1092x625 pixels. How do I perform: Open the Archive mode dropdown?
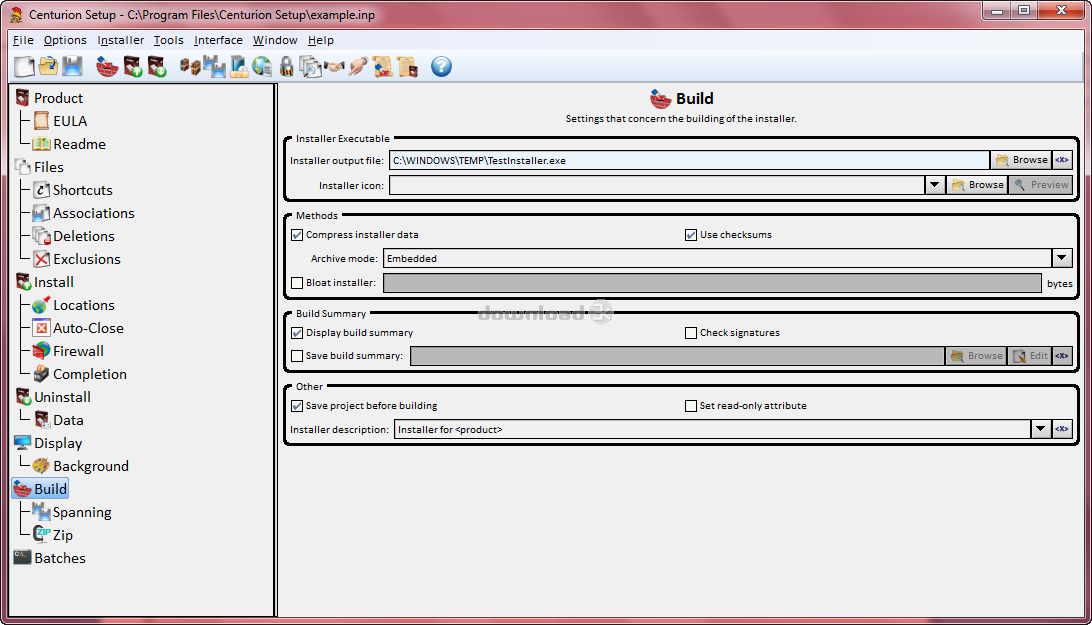coord(1061,259)
